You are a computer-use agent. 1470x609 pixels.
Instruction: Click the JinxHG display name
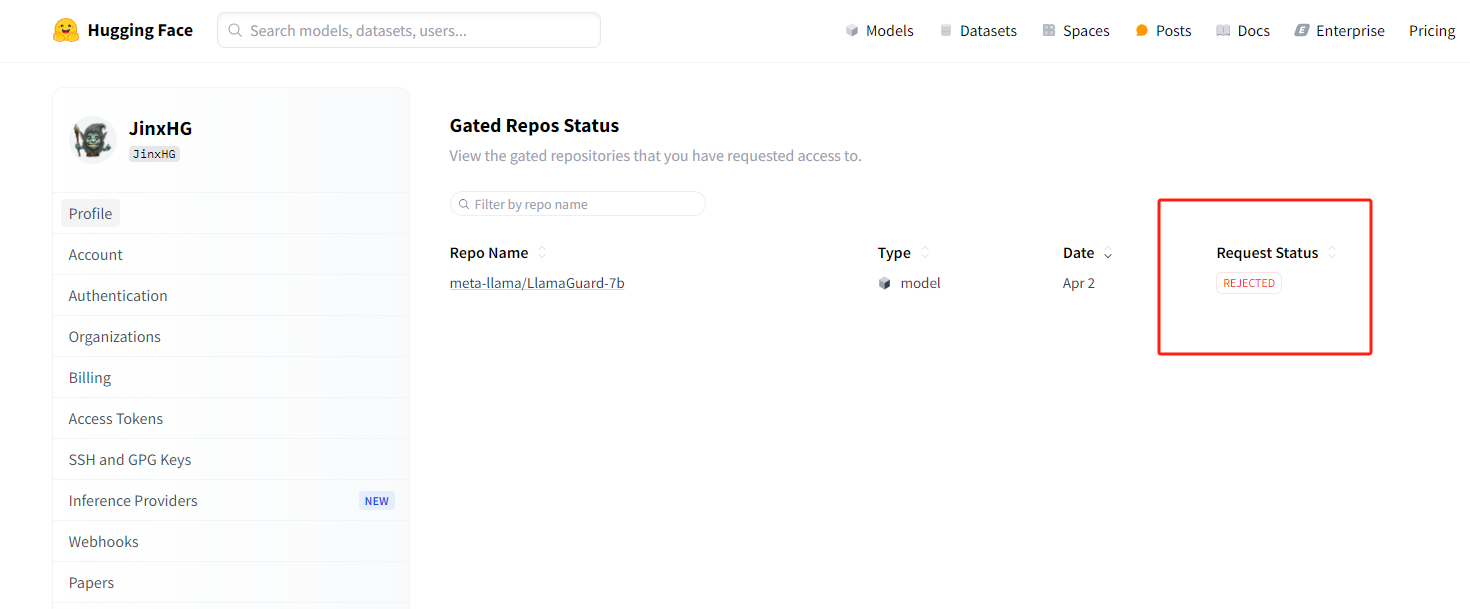point(160,128)
